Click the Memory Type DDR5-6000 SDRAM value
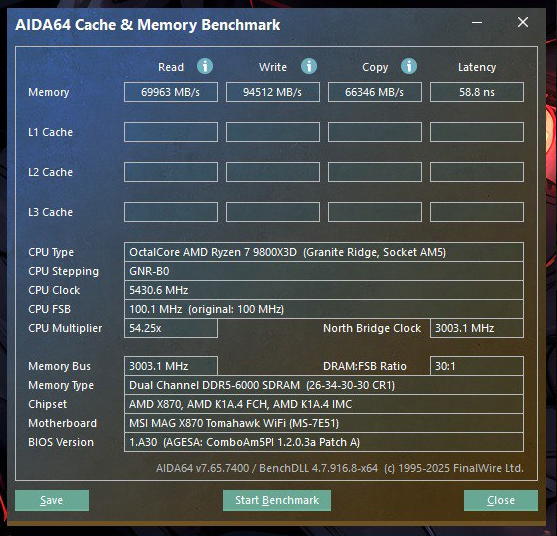Screen dimensions: 557x536 [324, 385]
